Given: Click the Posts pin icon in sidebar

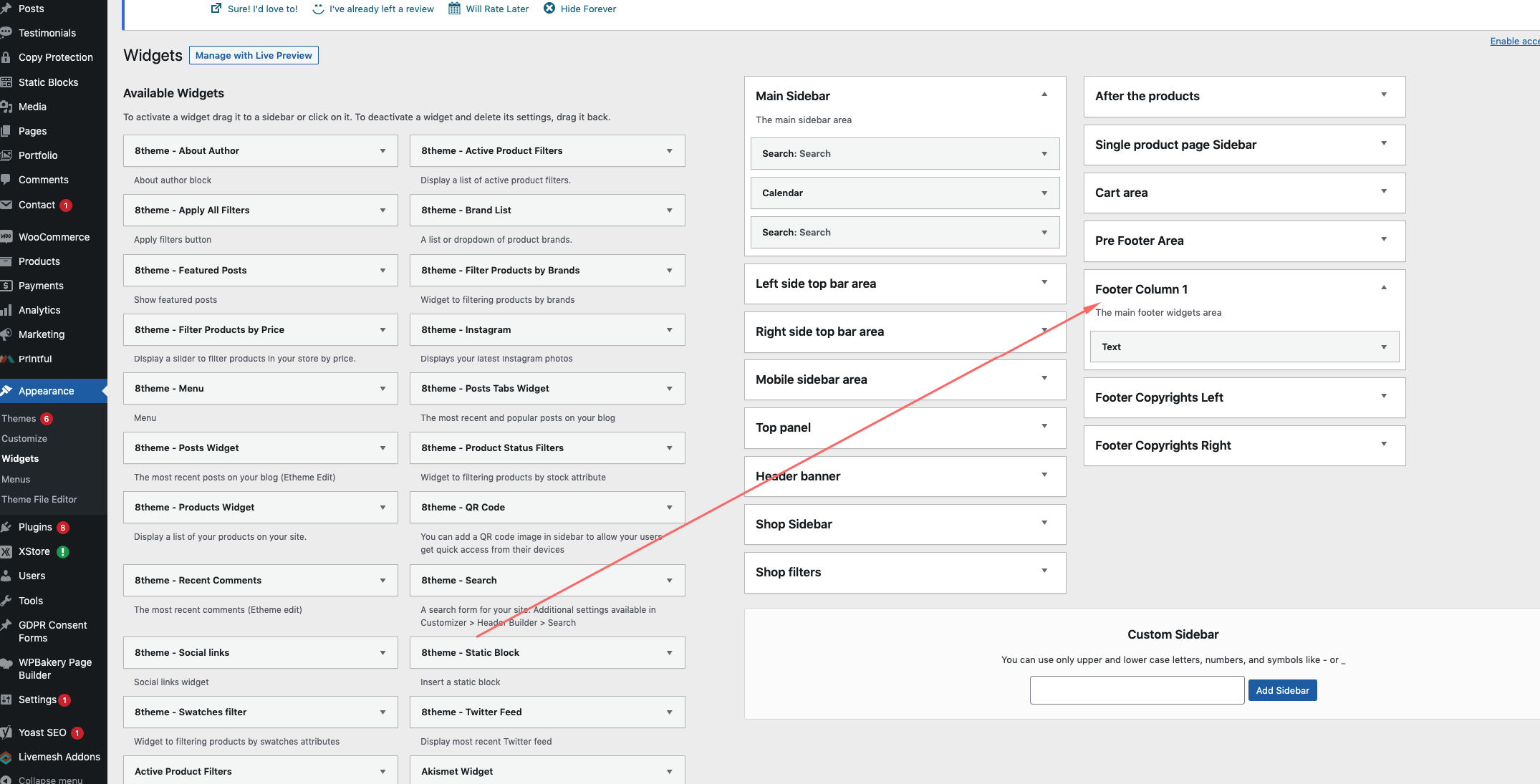Looking at the screenshot, I should click(6, 9).
